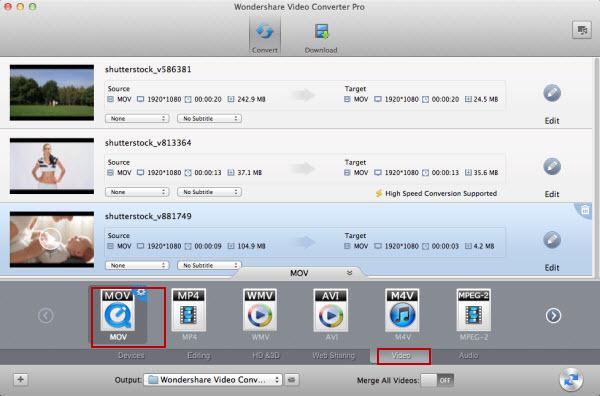The image size is (600, 396).
Task: Open the Convert section in toolbar
Action: tap(265, 37)
